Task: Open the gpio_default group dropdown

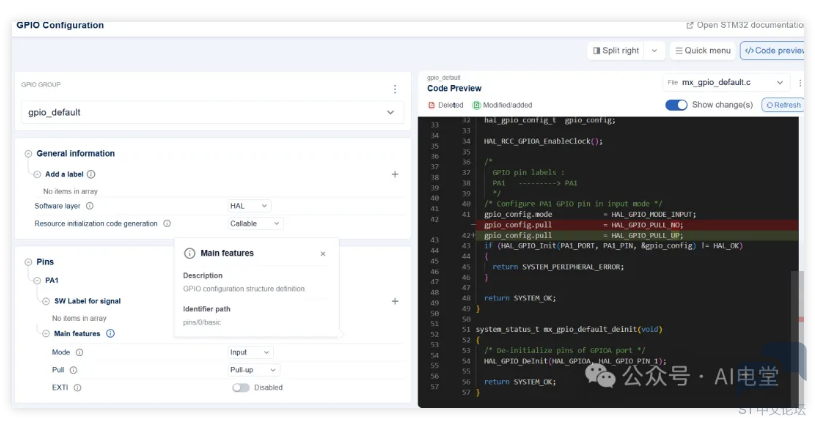Action: (x=210, y=113)
